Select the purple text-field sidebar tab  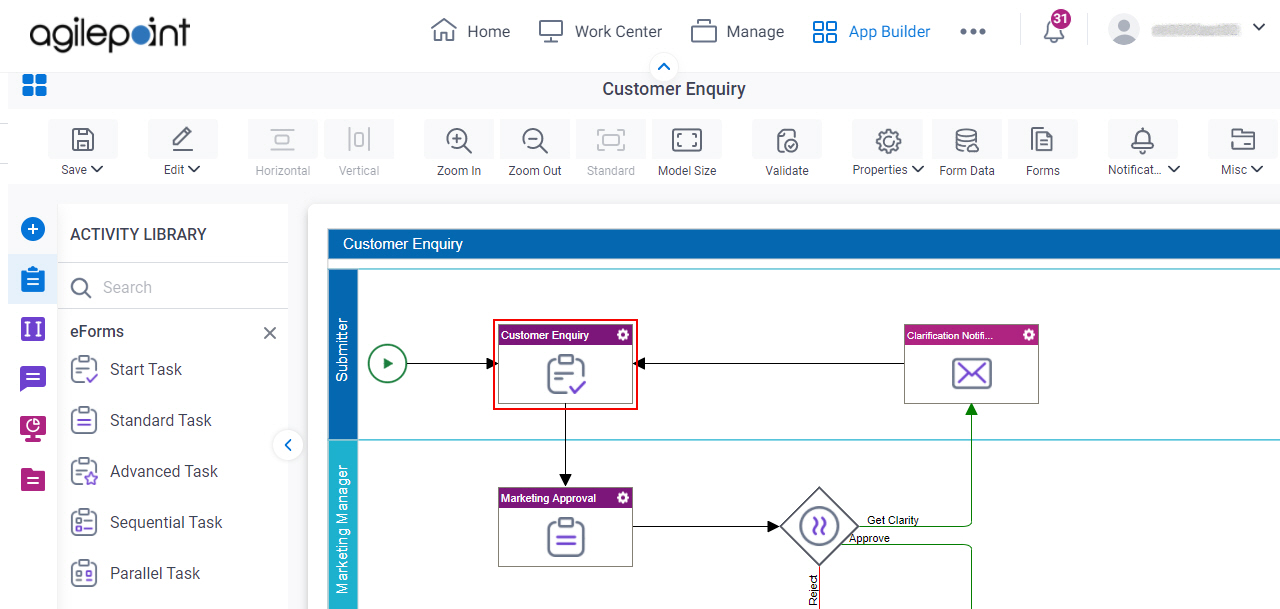coord(33,329)
